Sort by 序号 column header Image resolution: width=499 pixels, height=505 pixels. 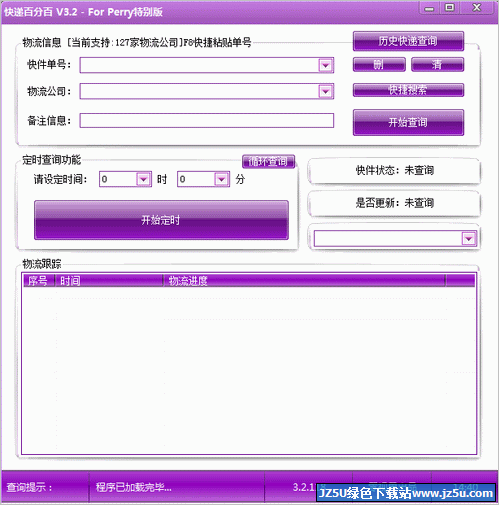coord(38,281)
